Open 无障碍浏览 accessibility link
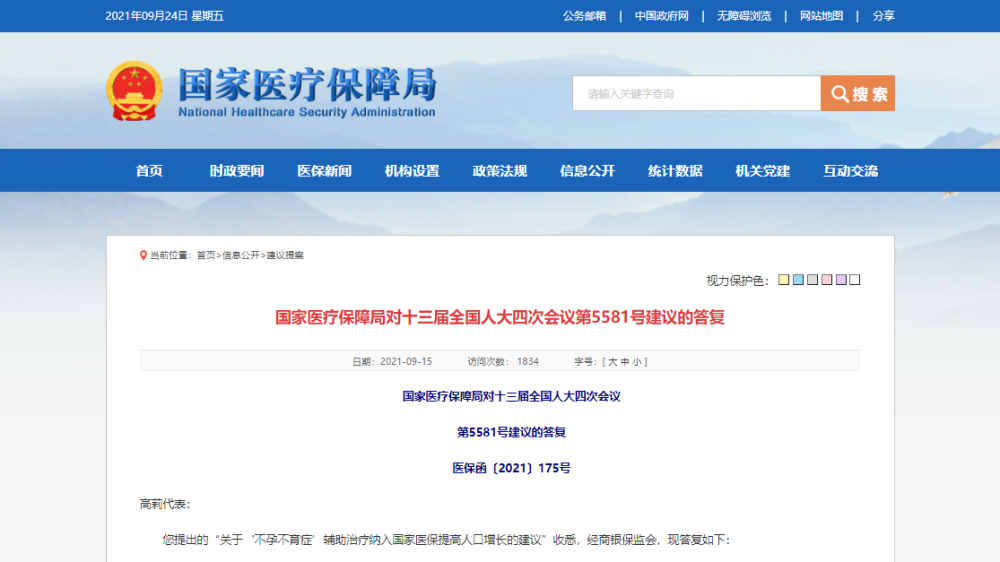 (x=744, y=16)
